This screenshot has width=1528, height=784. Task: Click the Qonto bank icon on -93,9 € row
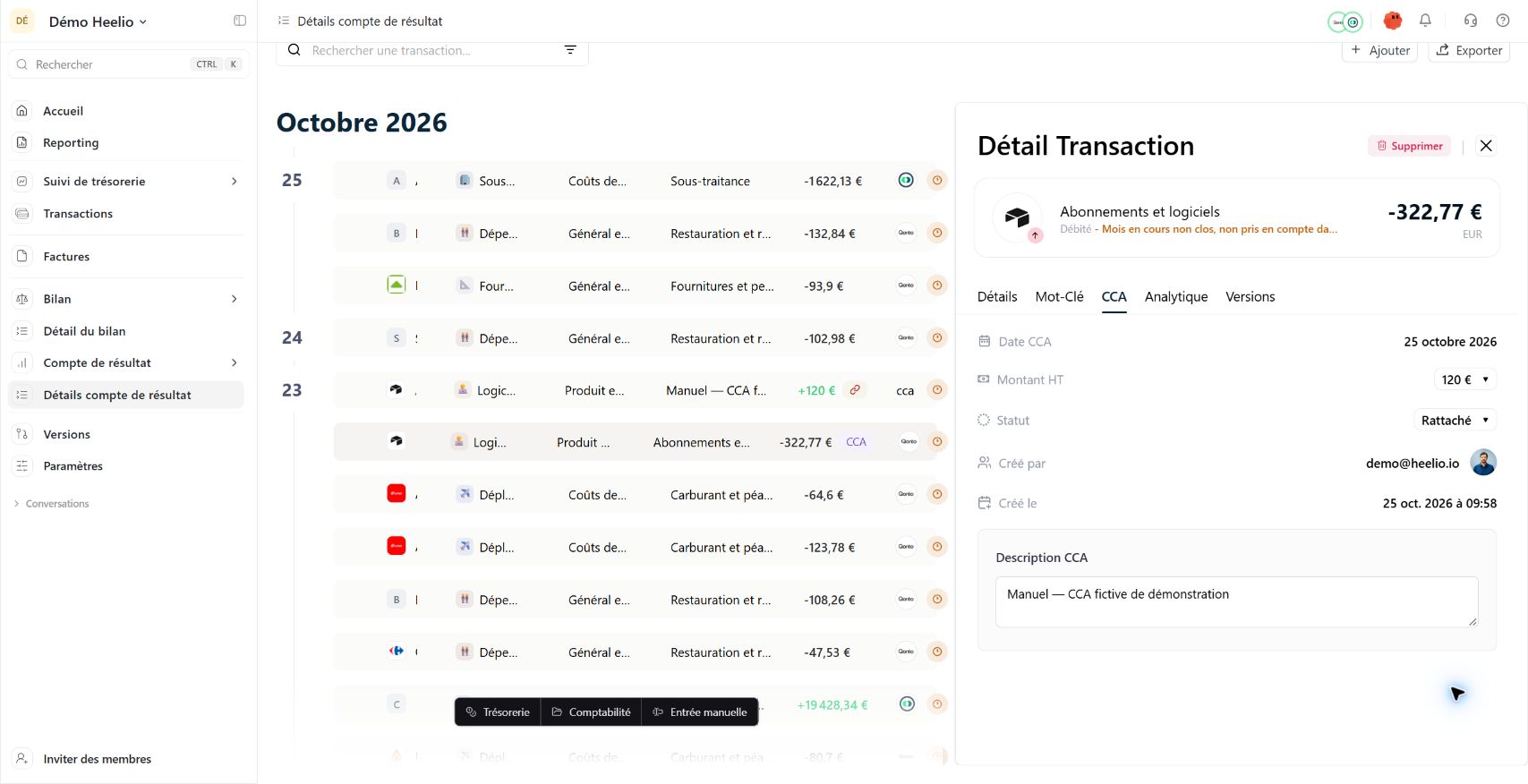point(906,285)
